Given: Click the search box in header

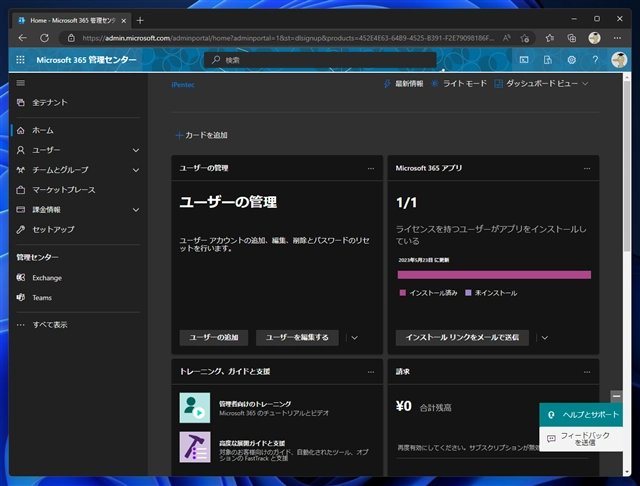Looking at the screenshot, I should (x=320, y=60).
